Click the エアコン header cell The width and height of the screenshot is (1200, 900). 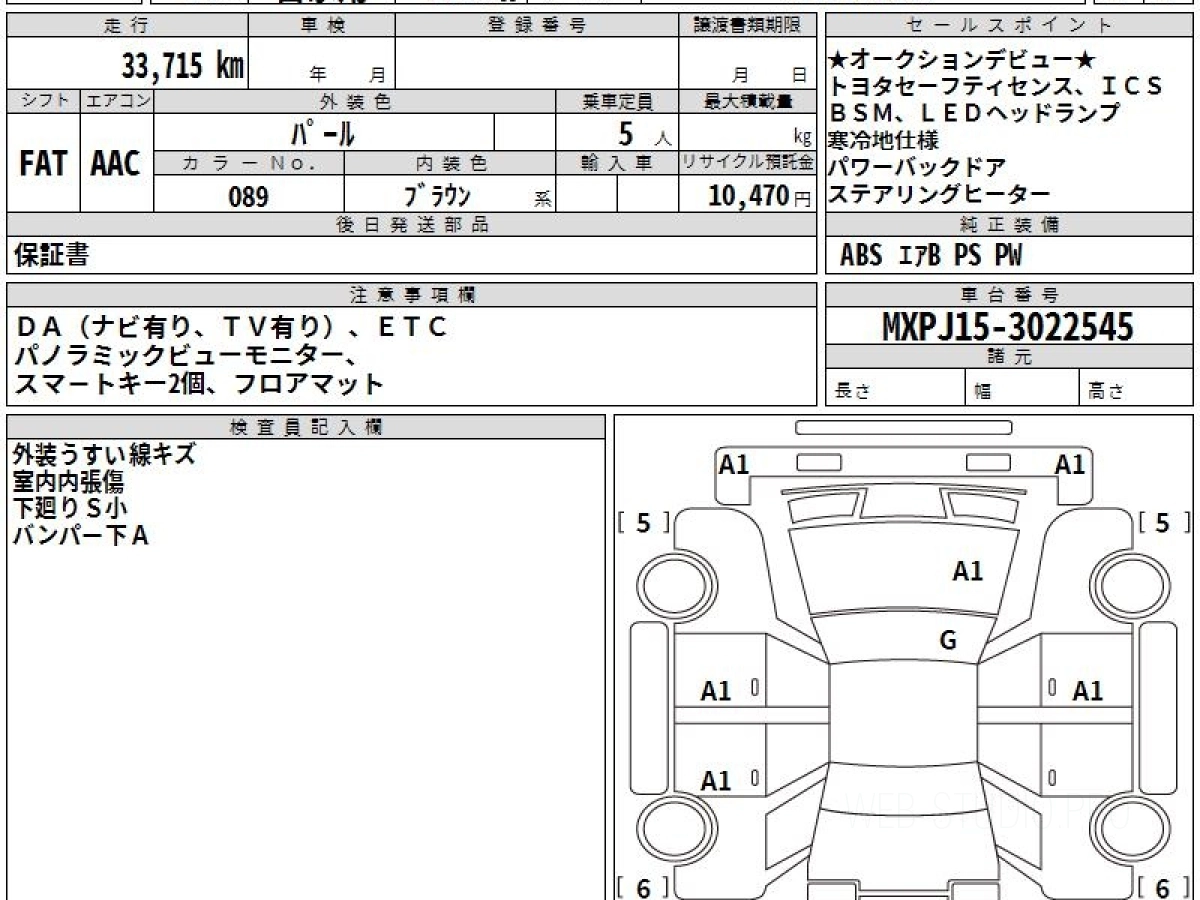point(117,101)
